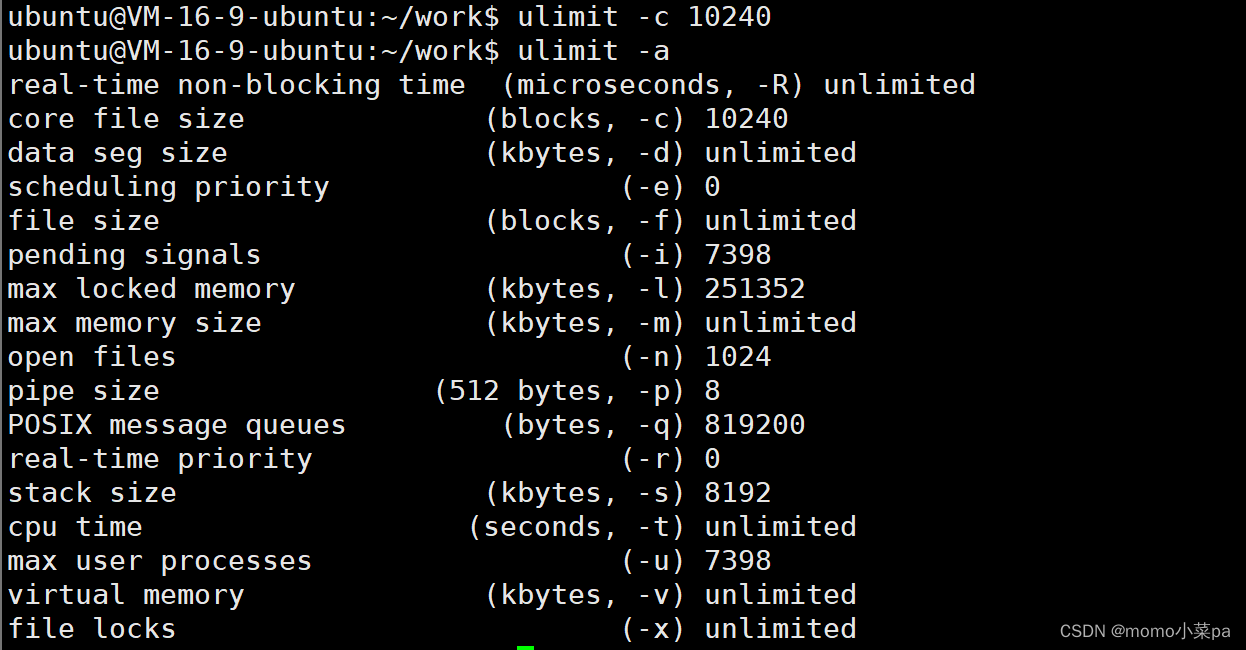Viewport: 1246px width, 650px height.
Task: Click the 'real-time priority' label
Action: [160, 459]
